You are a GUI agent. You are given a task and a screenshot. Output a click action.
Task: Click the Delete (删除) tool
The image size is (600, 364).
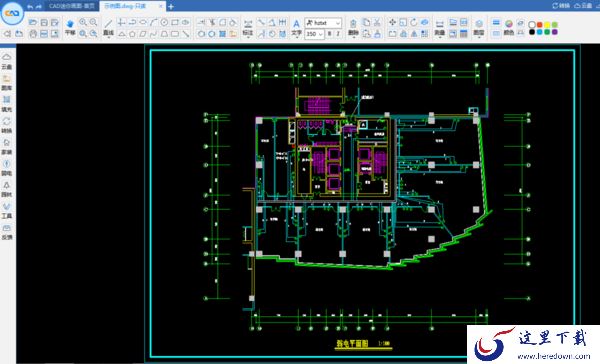coord(353,28)
